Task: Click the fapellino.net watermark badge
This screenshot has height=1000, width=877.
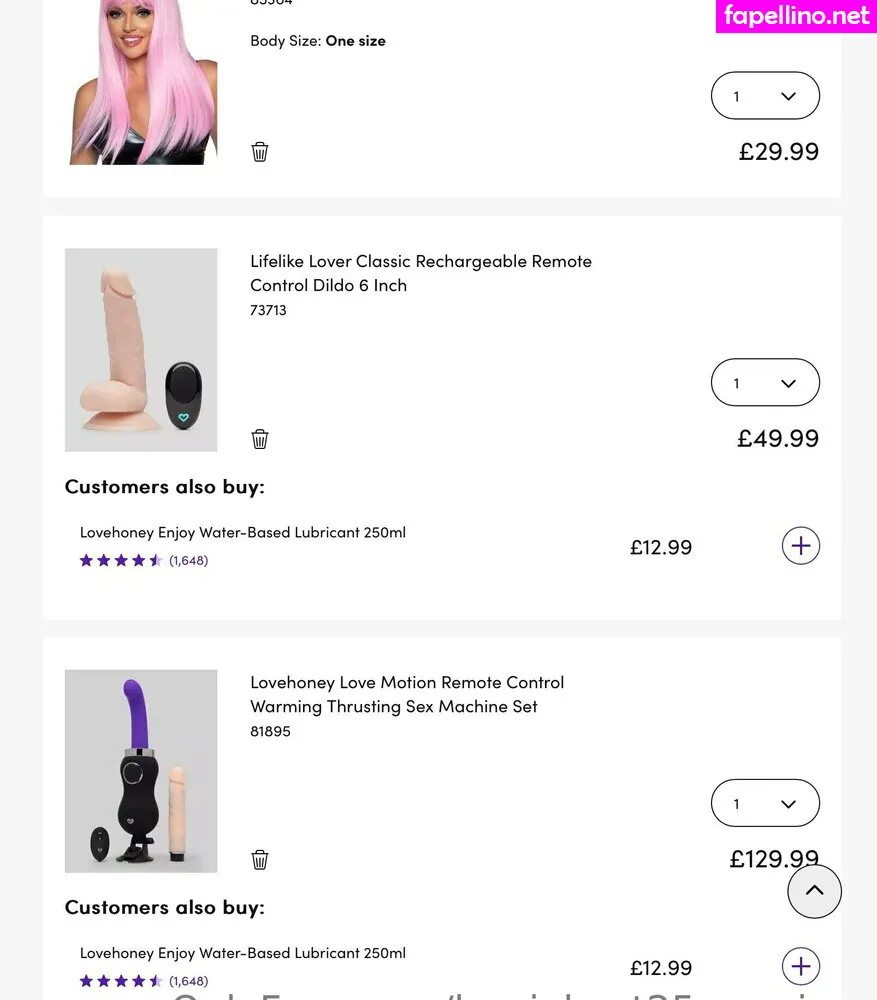Action: click(796, 16)
